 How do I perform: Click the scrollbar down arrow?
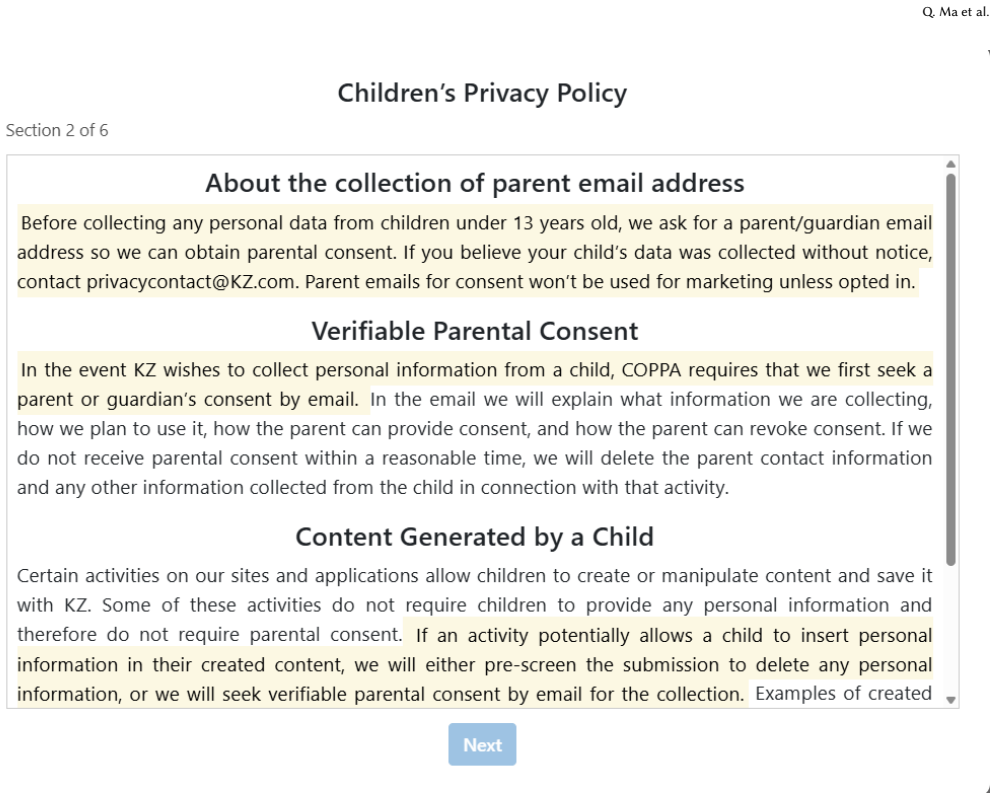coord(950,700)
